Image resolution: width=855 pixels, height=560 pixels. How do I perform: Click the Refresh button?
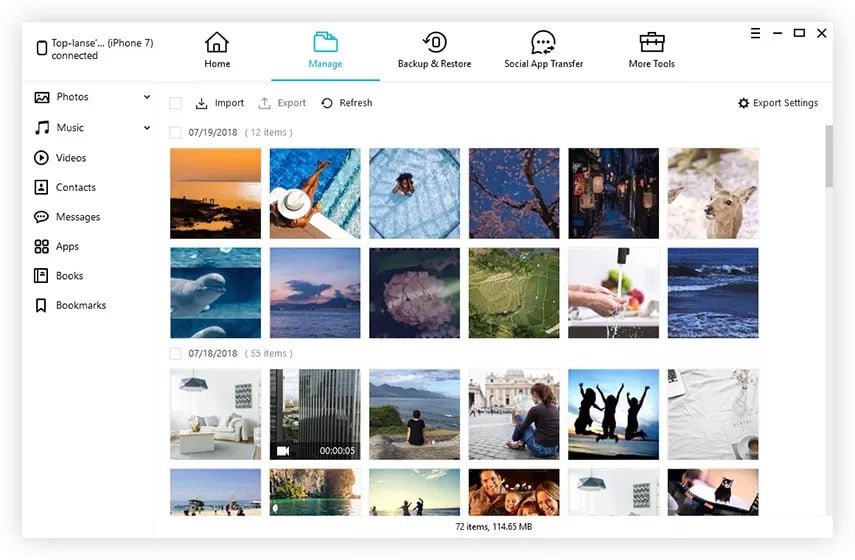(346, 103)
